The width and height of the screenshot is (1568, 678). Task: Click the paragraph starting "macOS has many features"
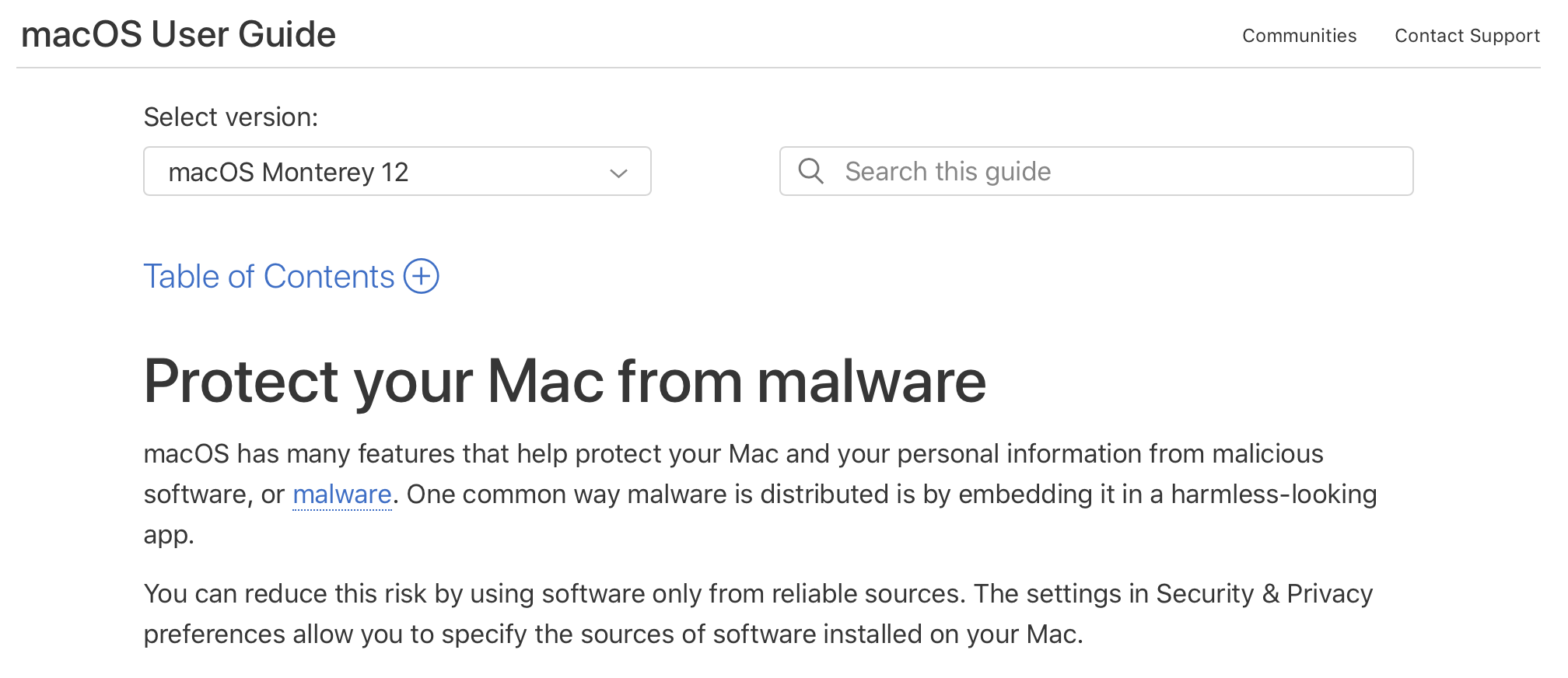pos(733,454)
